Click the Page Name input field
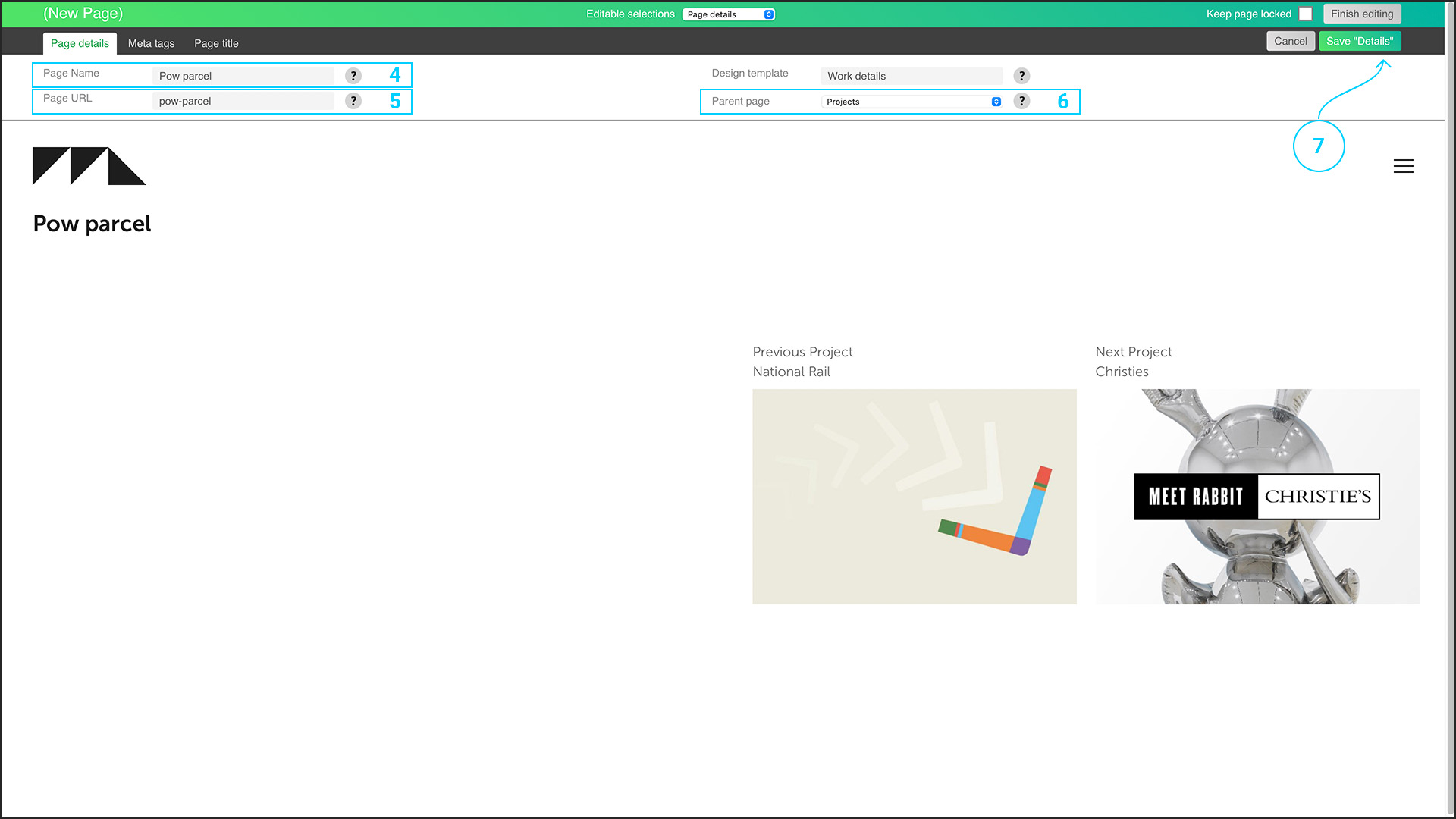Viewport: 1456px width, 819px height. pos(243,76)
